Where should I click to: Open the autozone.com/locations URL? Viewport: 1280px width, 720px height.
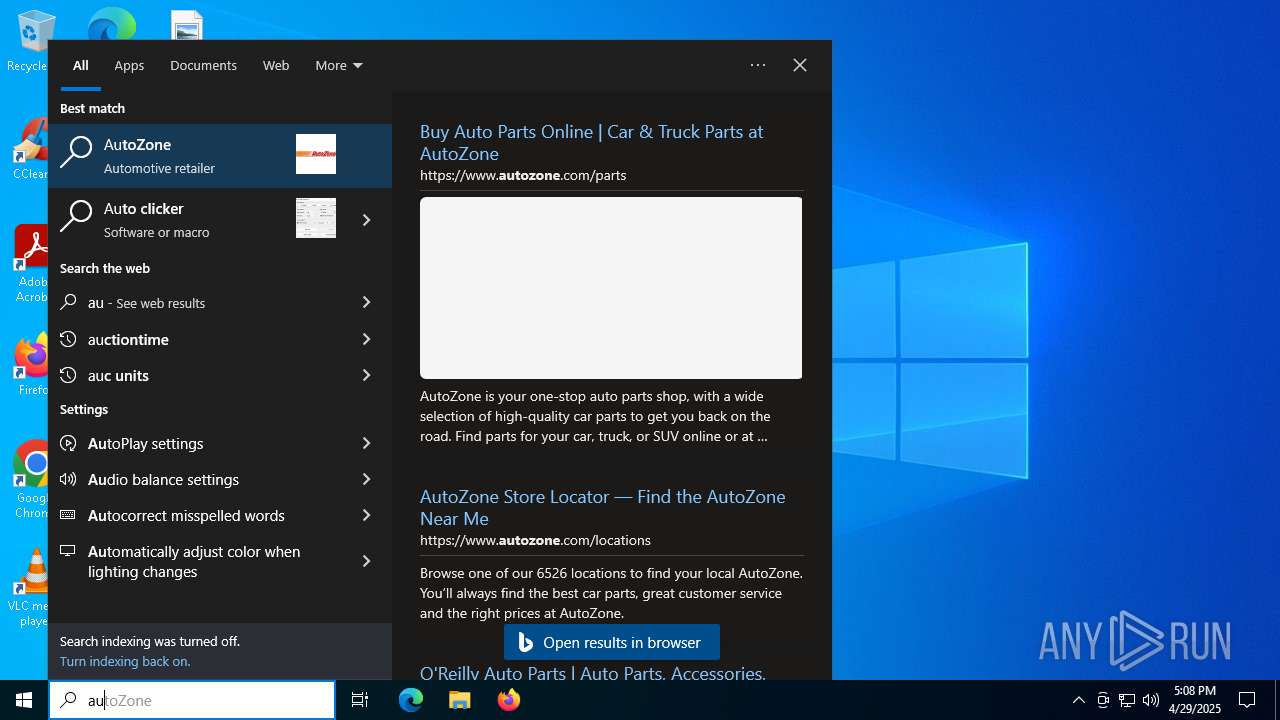(x=535, y=540)
